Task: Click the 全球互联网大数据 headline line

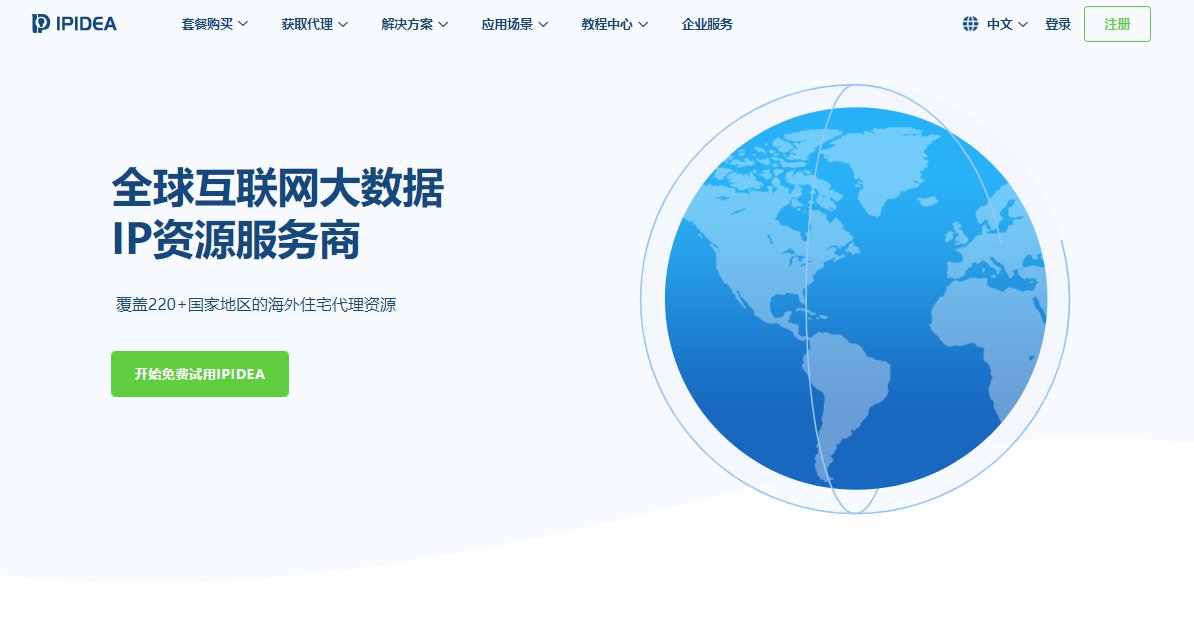Action: click(278, 188)
